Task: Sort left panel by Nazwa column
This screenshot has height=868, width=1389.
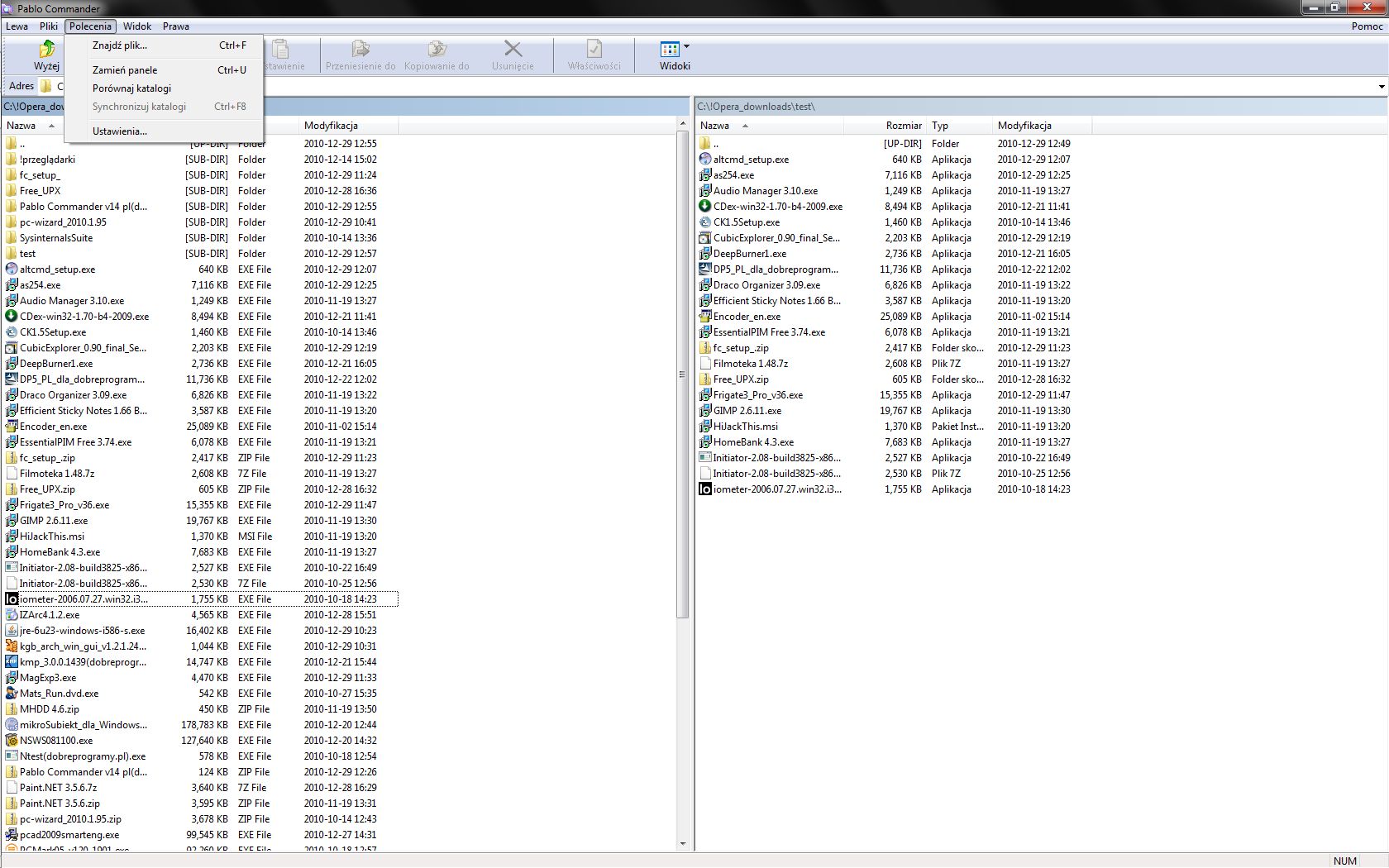Action: point(33,126)
